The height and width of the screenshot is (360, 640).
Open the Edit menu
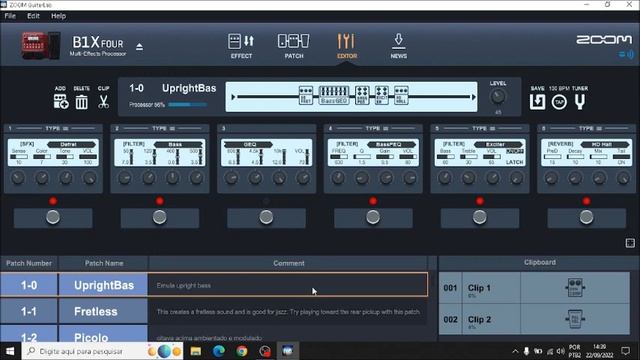pos(33,16)
